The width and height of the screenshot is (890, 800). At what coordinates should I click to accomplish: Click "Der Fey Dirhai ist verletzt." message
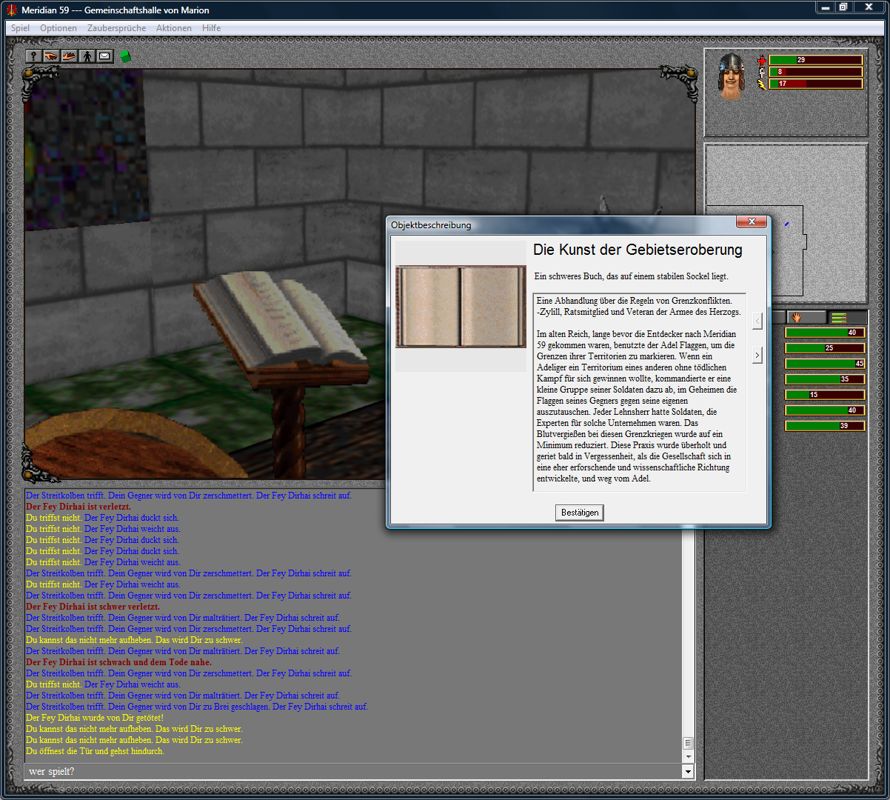point(78,506)
